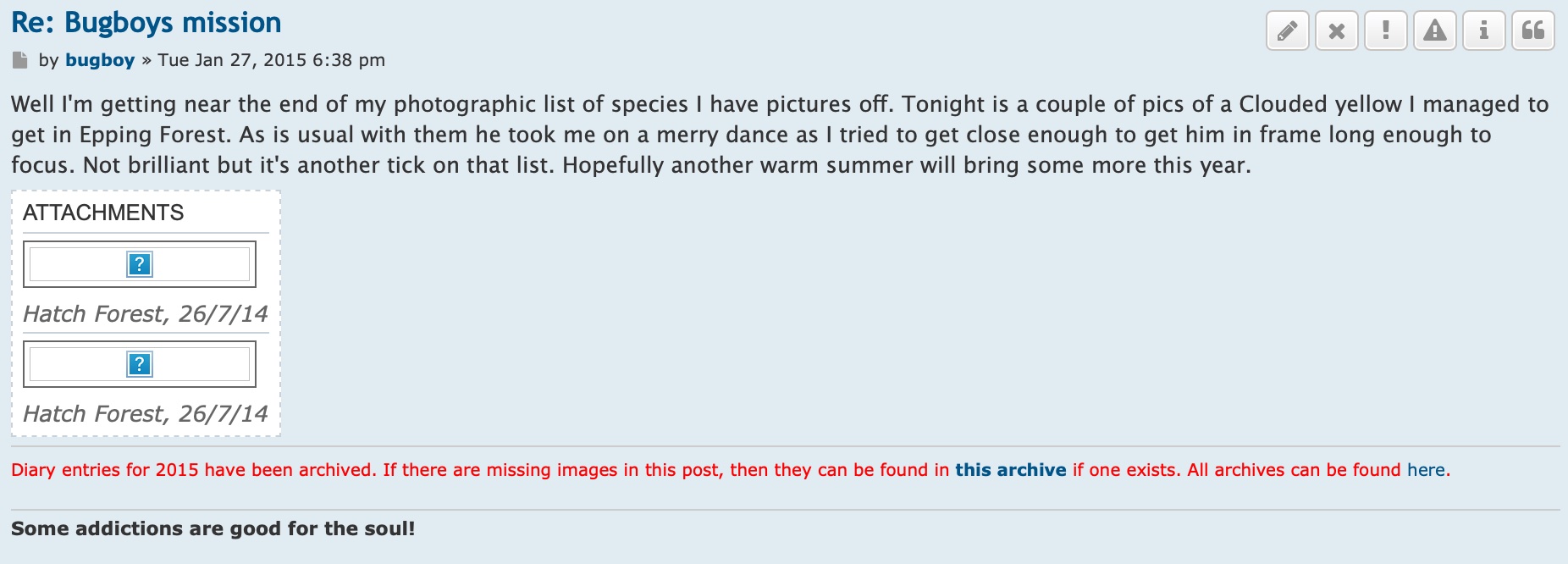Click the first "Hatch Forest, 26/7/14" caption
The width and height of the screenshot is (1568, 564).
click(x=146, y=314)
